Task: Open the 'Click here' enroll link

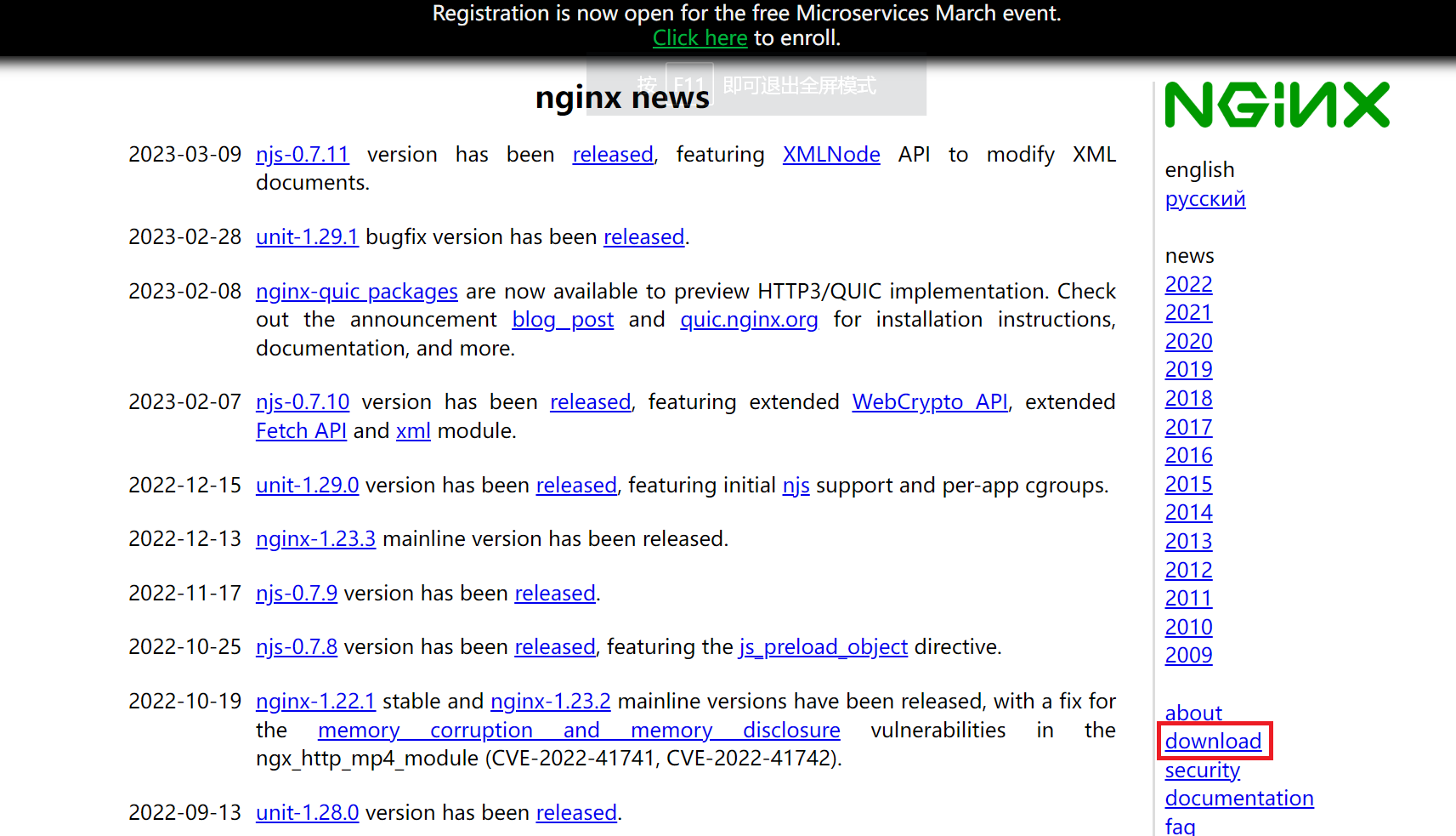Action: (x=700, y=38)
